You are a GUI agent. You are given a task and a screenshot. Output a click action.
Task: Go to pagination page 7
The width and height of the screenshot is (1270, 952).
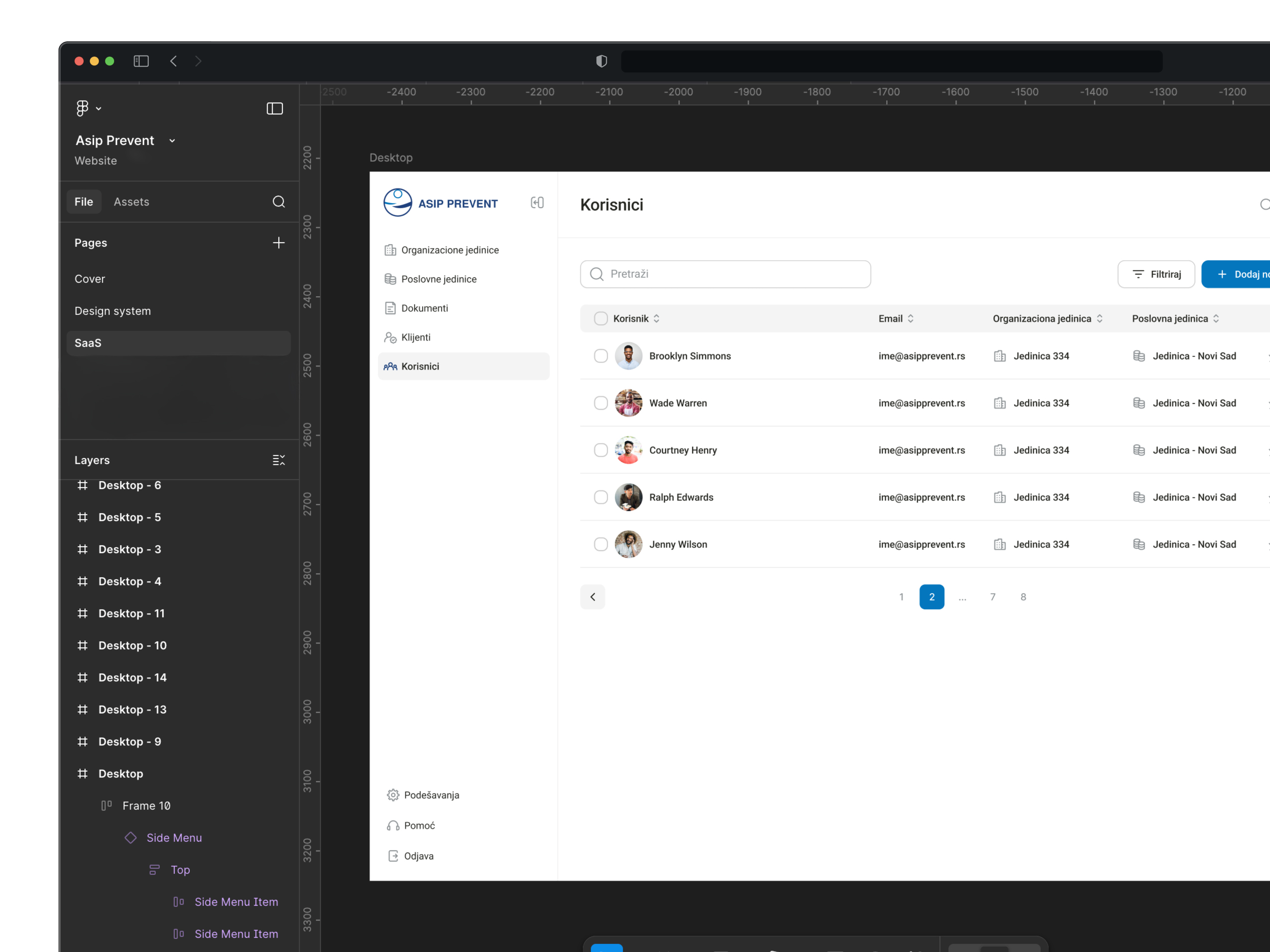993,597
